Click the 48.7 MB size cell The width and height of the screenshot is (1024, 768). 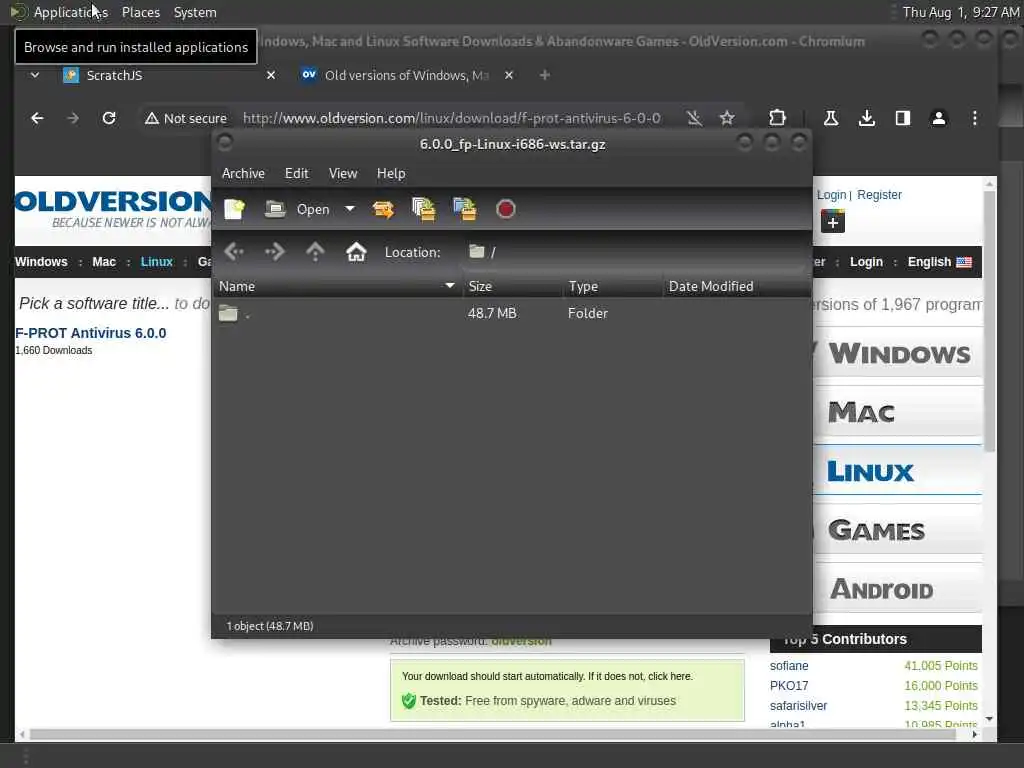[492, 313]
